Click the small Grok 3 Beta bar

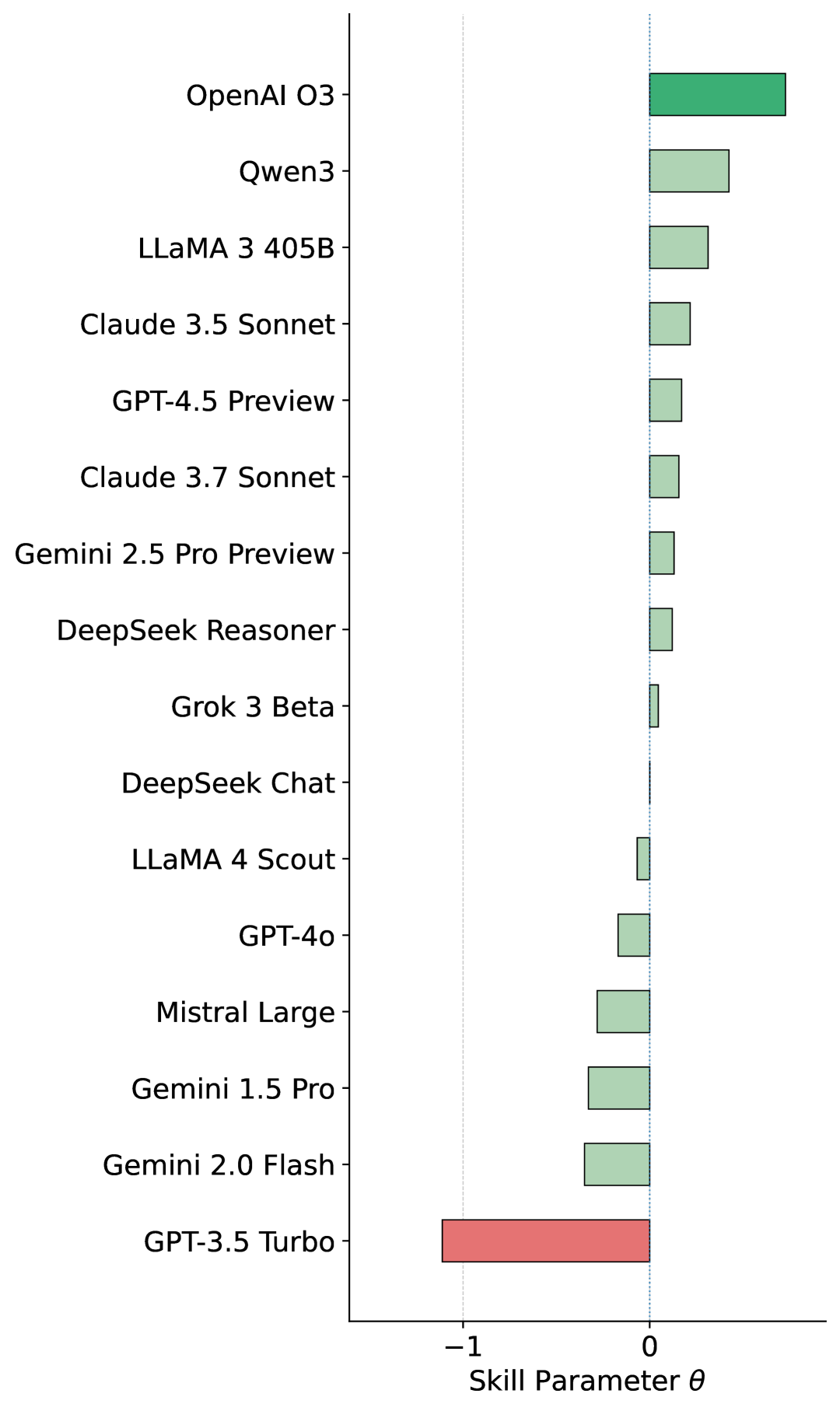[654, 706]
